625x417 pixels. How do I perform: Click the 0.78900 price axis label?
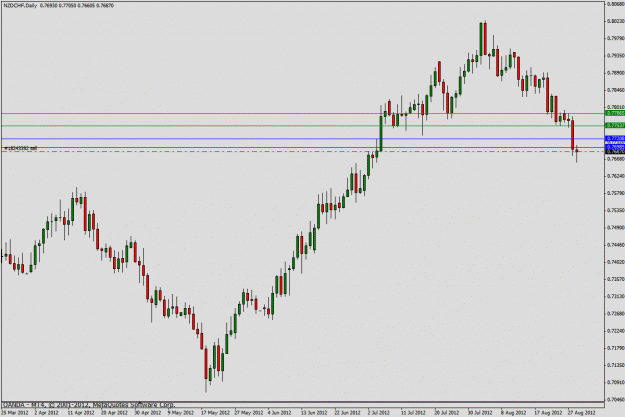[x=615, y=73]
